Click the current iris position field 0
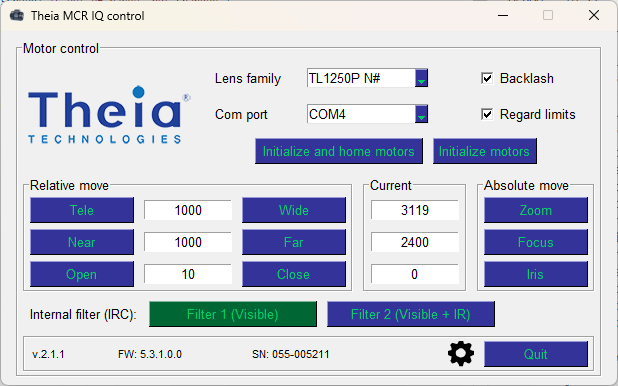 pyautogui.click(x=415, y=274)
